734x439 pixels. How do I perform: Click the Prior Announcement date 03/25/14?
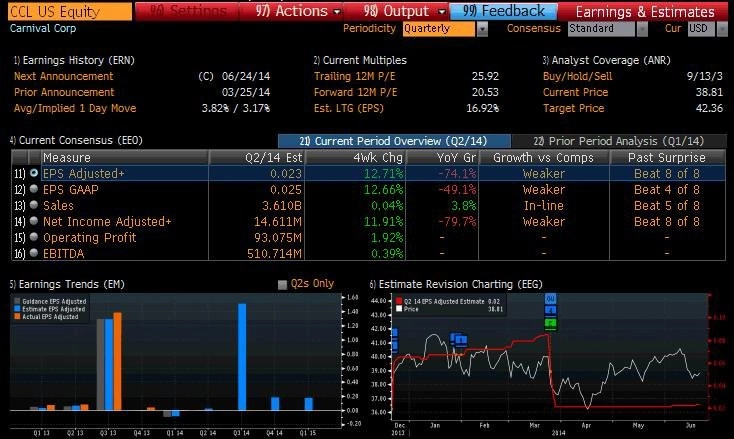[246, 92]
